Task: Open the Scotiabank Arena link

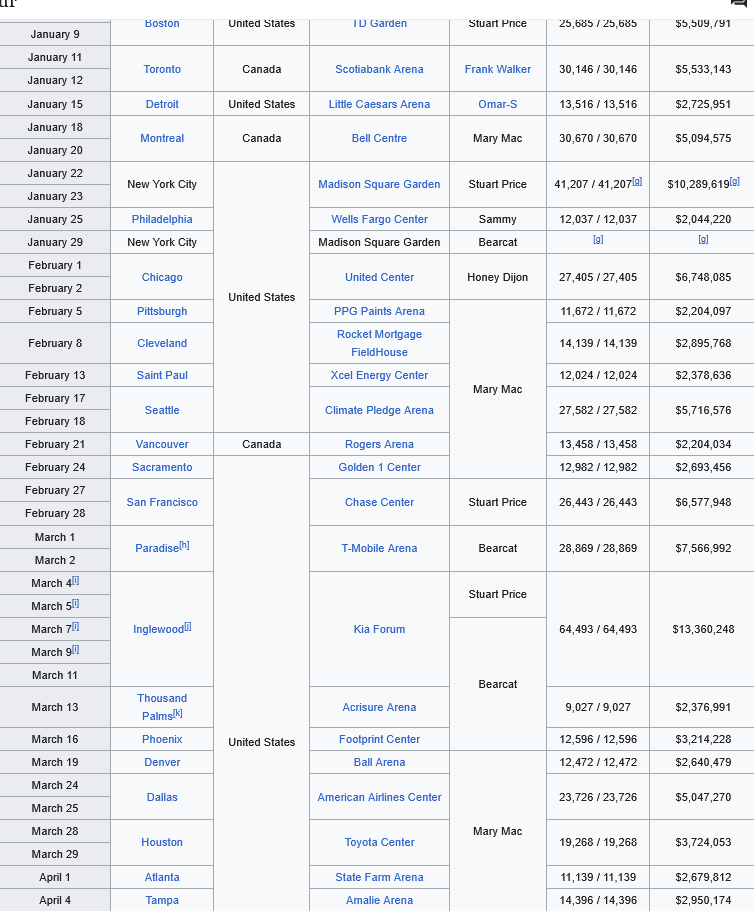Action: pos(379,69)
